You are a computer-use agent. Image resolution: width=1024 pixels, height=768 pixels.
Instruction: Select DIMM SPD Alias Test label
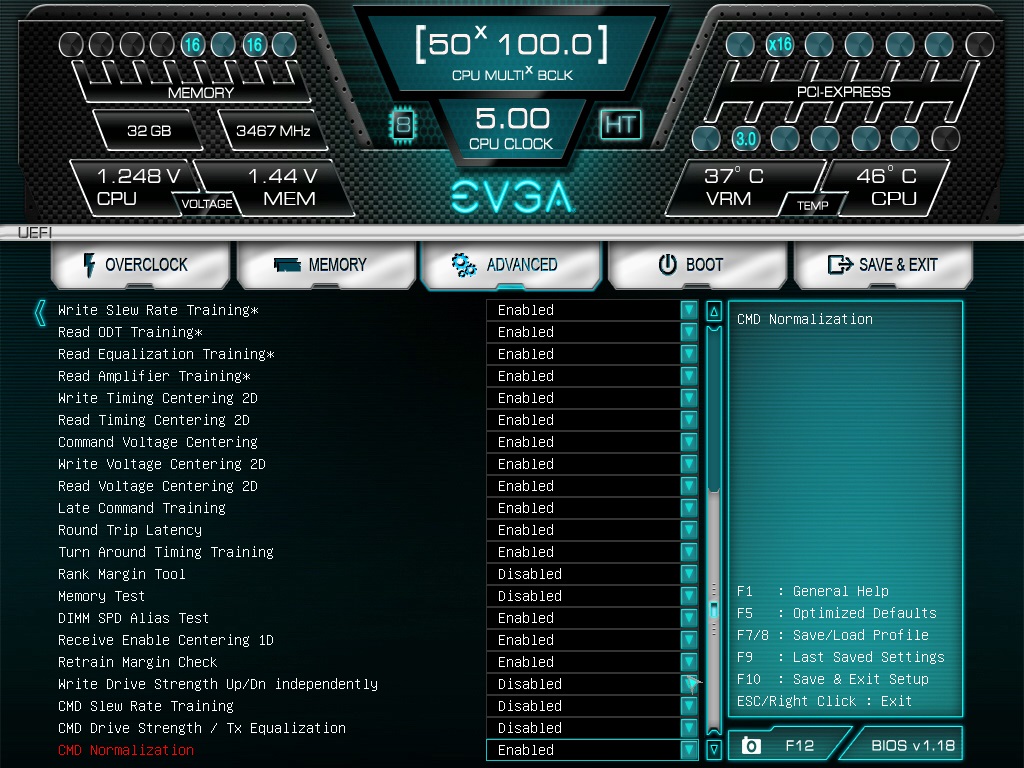click(x=133, y=618)
